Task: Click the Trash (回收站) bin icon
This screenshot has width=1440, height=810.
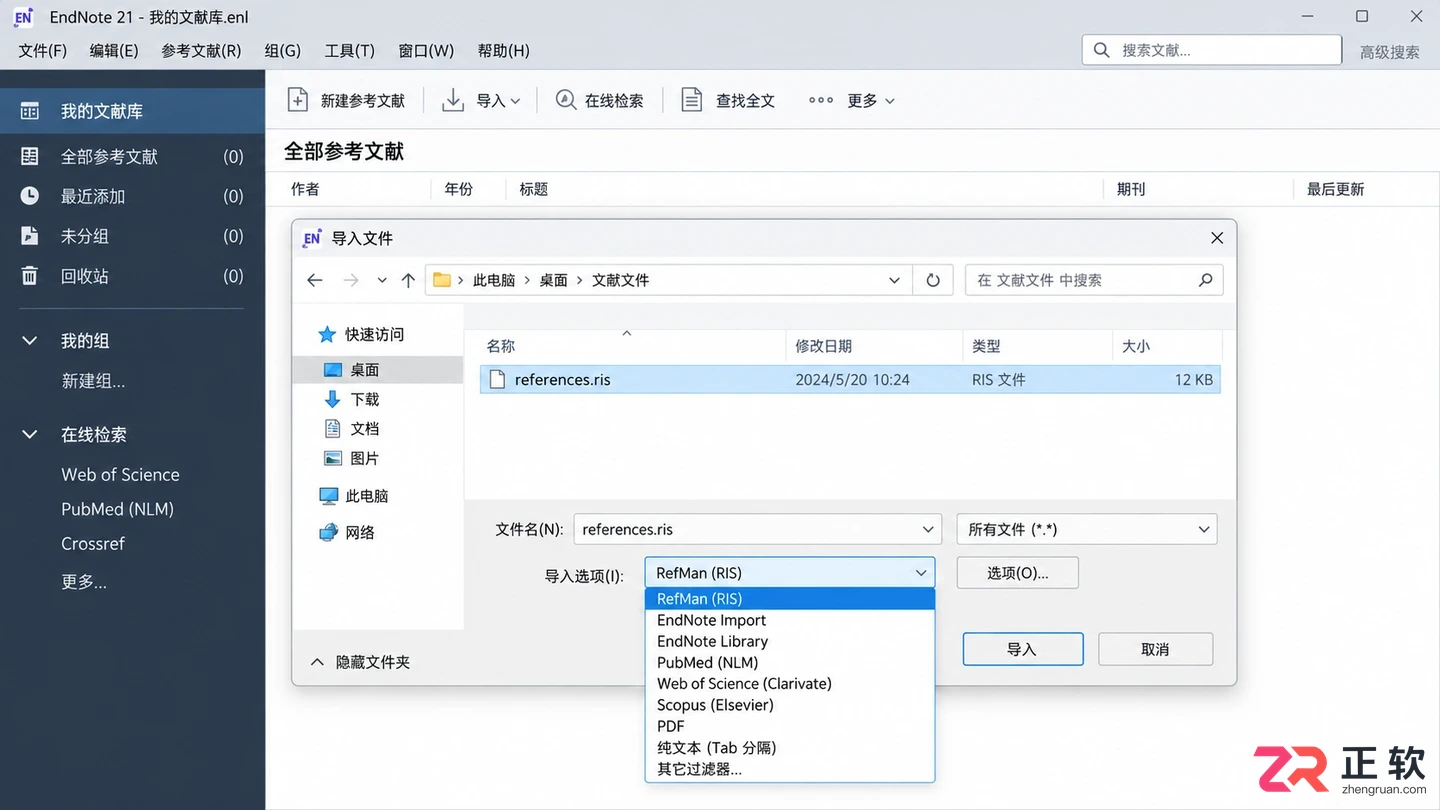Action: click(30, 276)
